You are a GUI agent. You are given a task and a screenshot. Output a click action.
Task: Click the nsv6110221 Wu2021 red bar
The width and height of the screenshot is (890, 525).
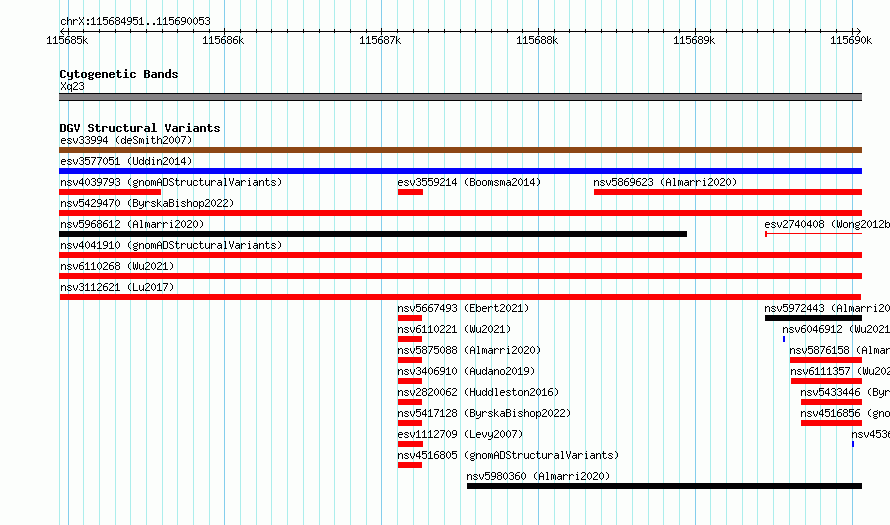click(x=410, y=339)
